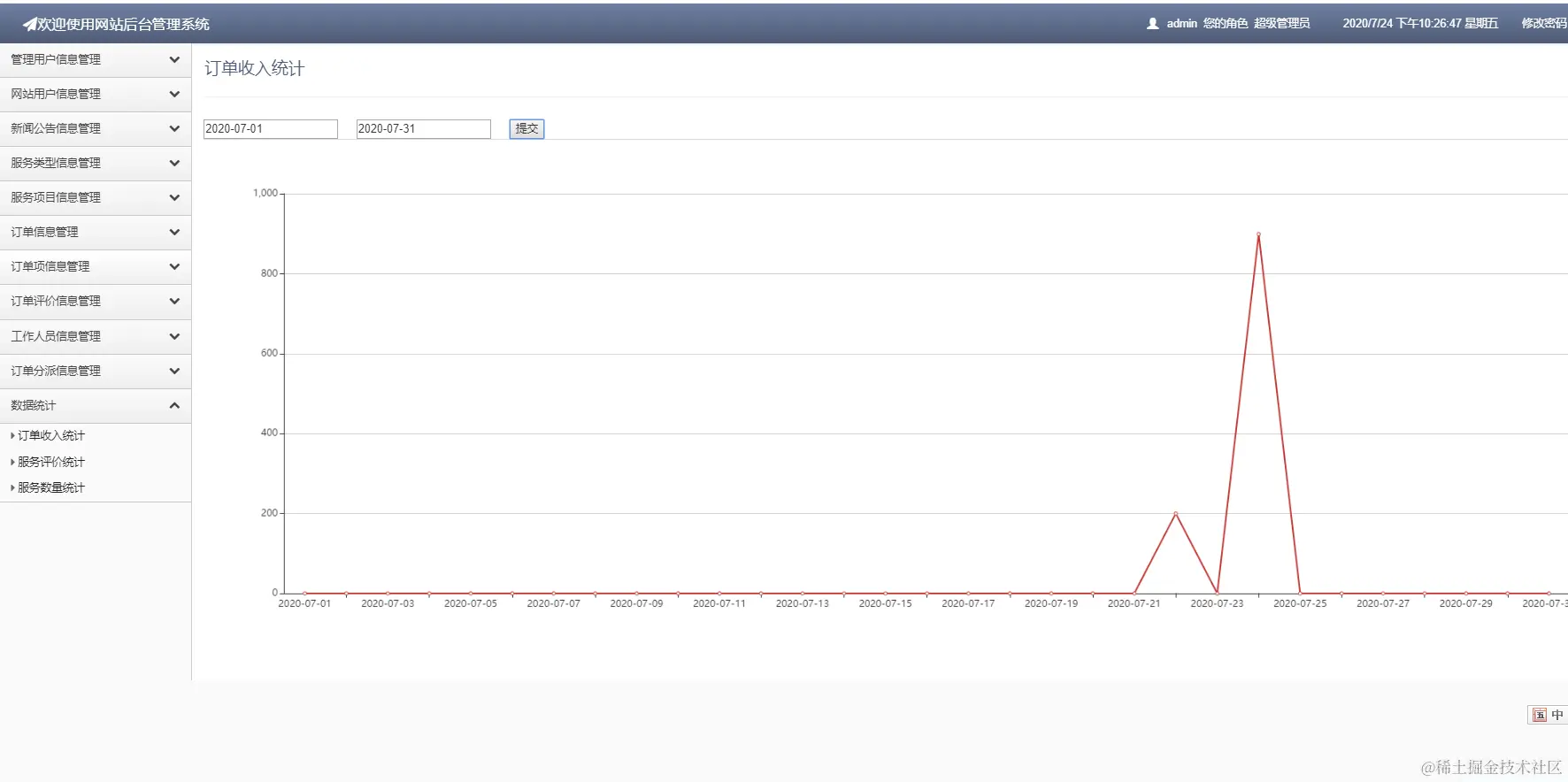Click x-axis label 2020-07-21

[x=1134, y=603]
